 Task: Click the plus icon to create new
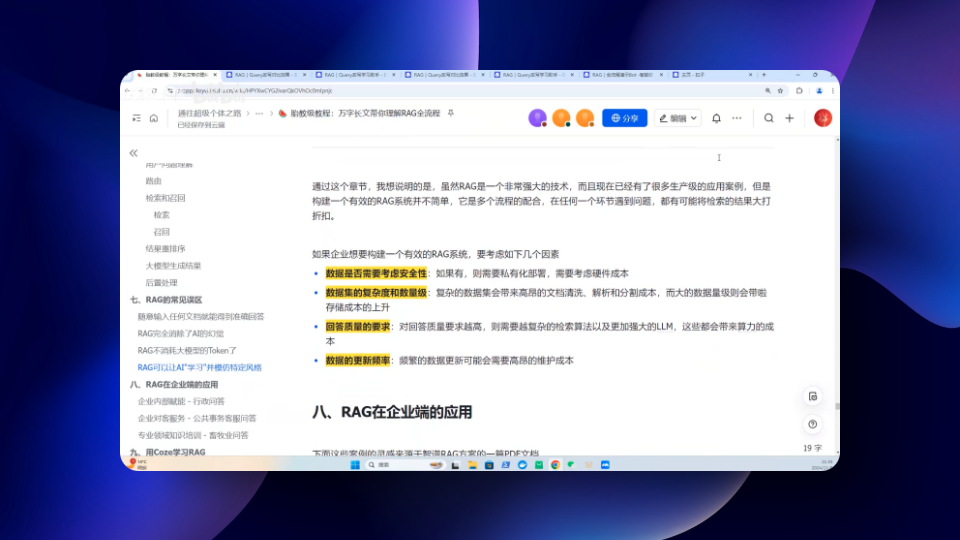coord(789,118)
